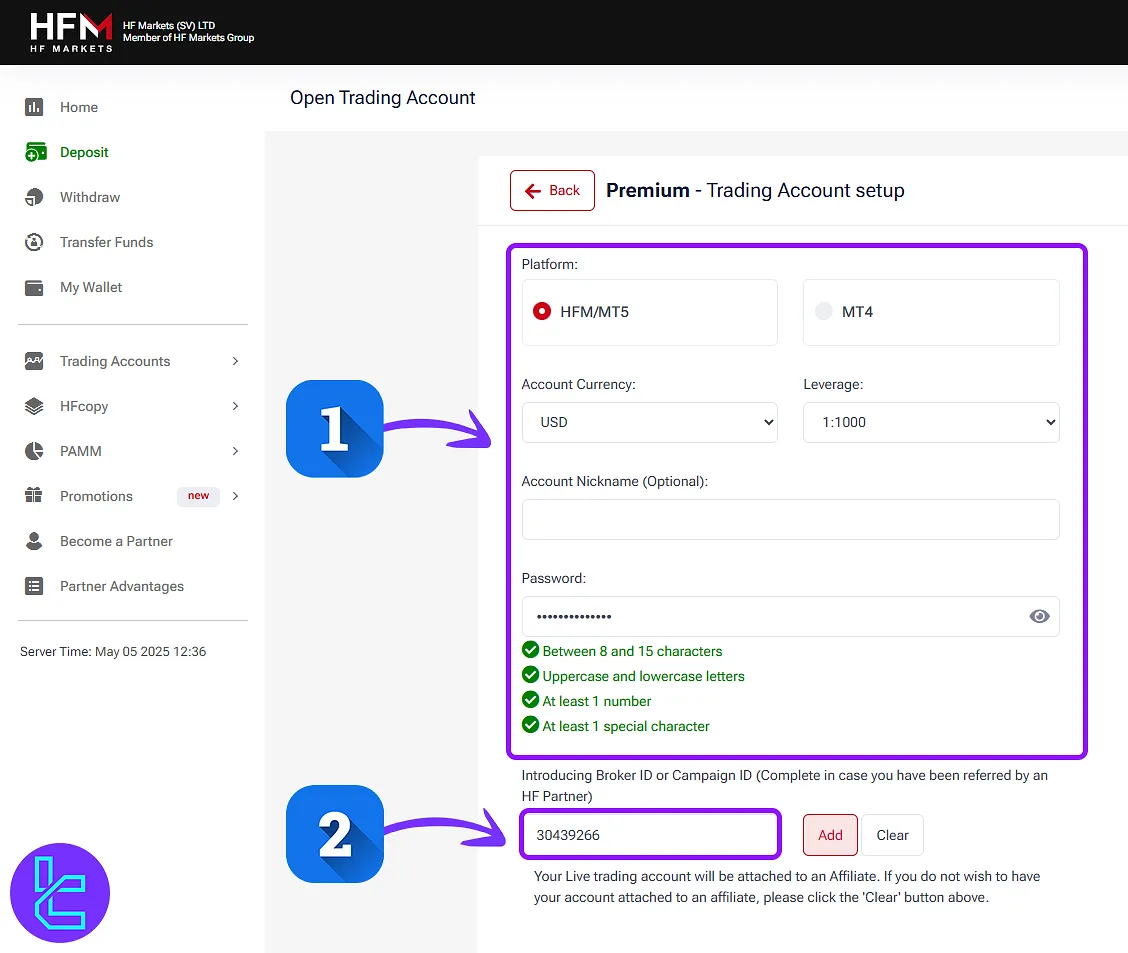Viewport: 1128px width, 953px height.
Task: Select the MT4 platform radio button
Action: (x=824, y=312)
